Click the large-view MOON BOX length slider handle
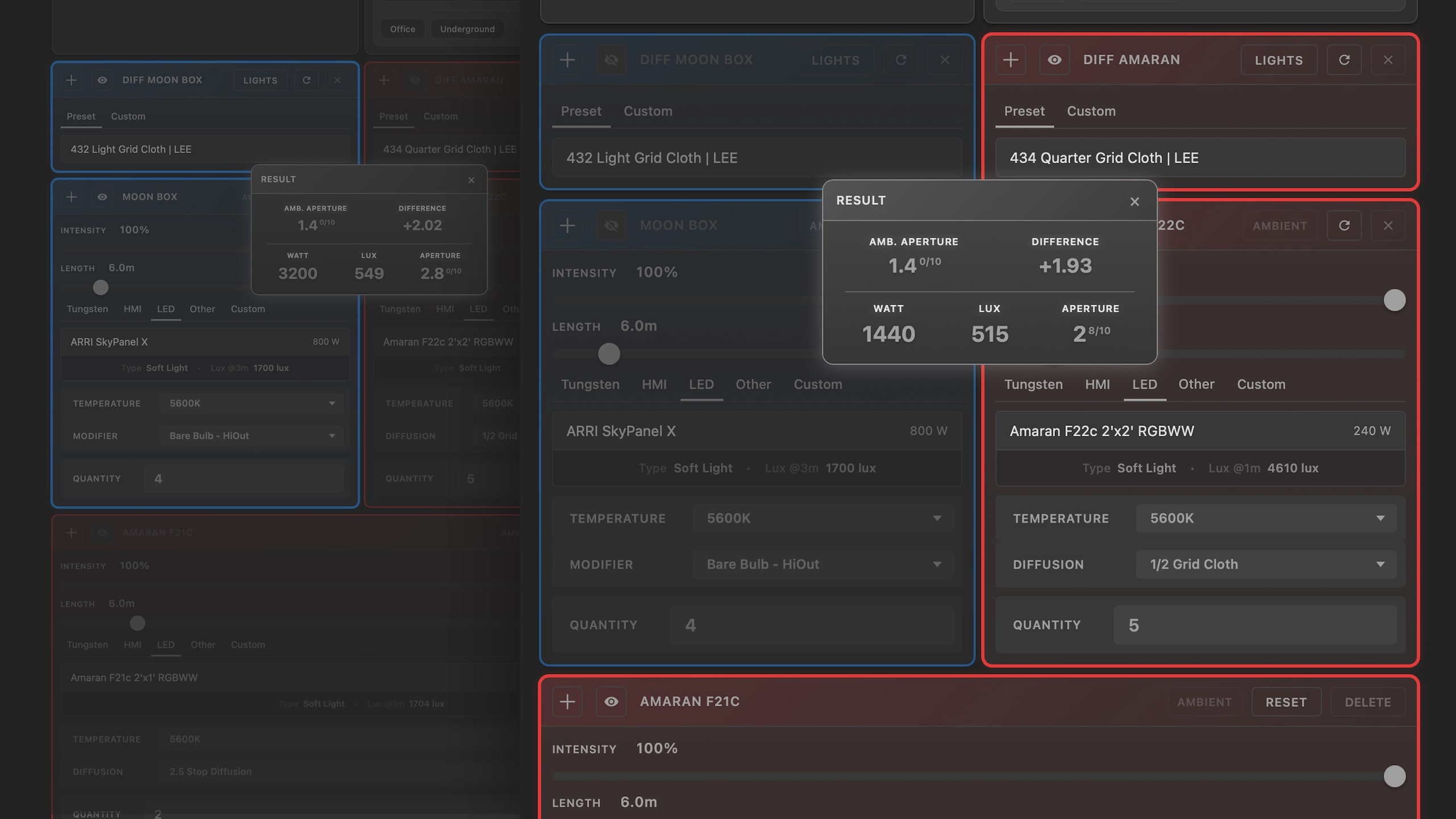Viewport: 1456px width, 819px height. click(x=609, y=354)
